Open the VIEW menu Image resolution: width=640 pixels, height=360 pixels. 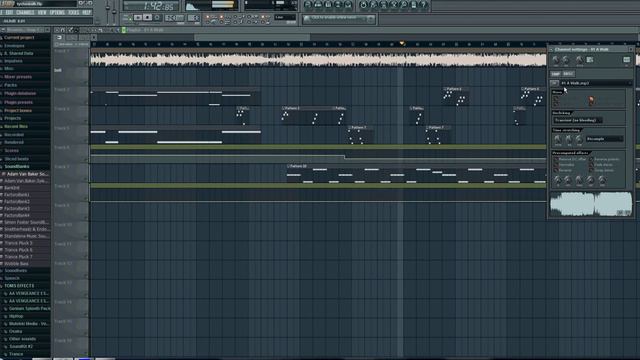coord(42,13)
